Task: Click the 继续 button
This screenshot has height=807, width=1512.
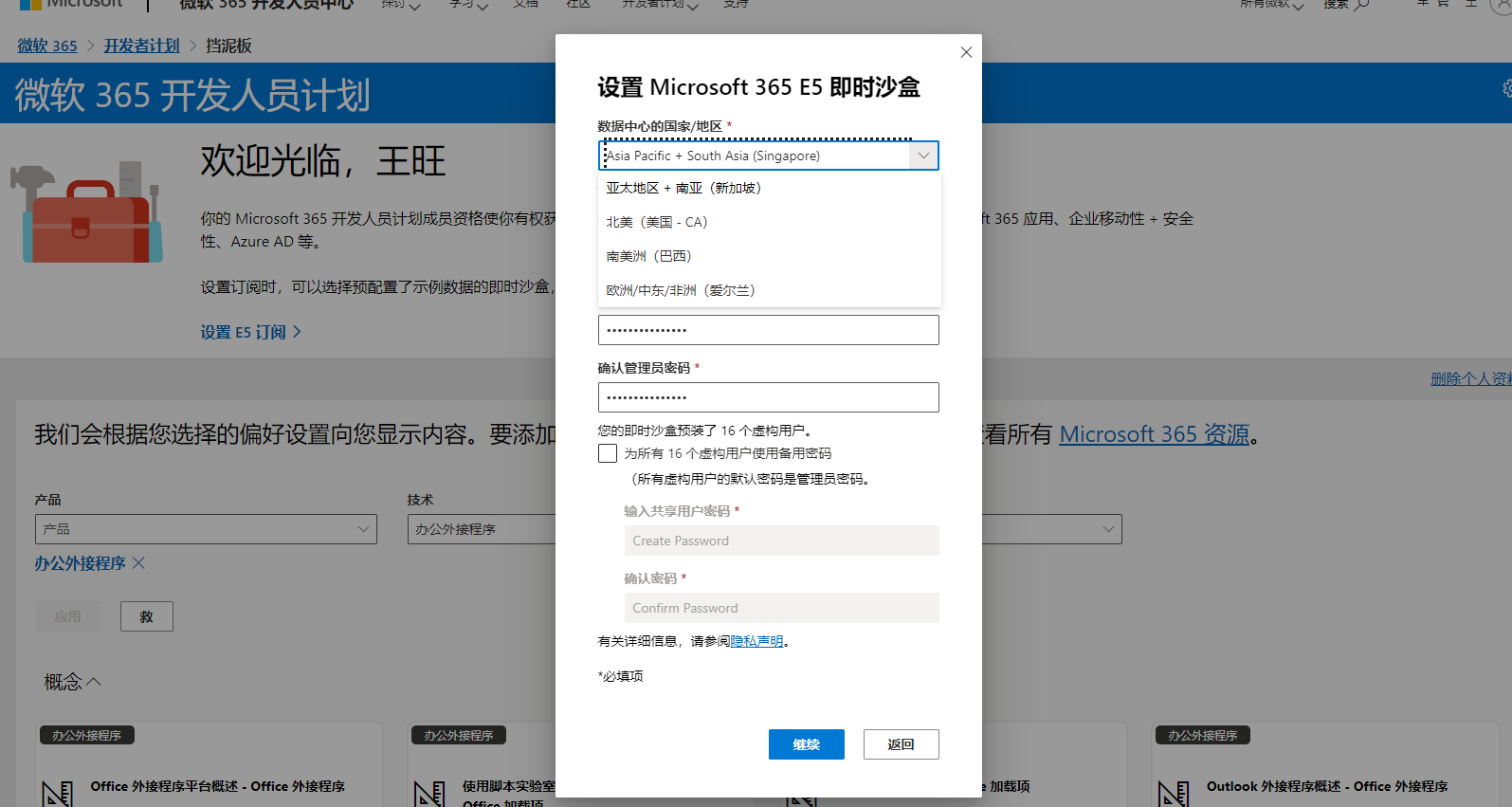Action: click(x=807, y=744)
